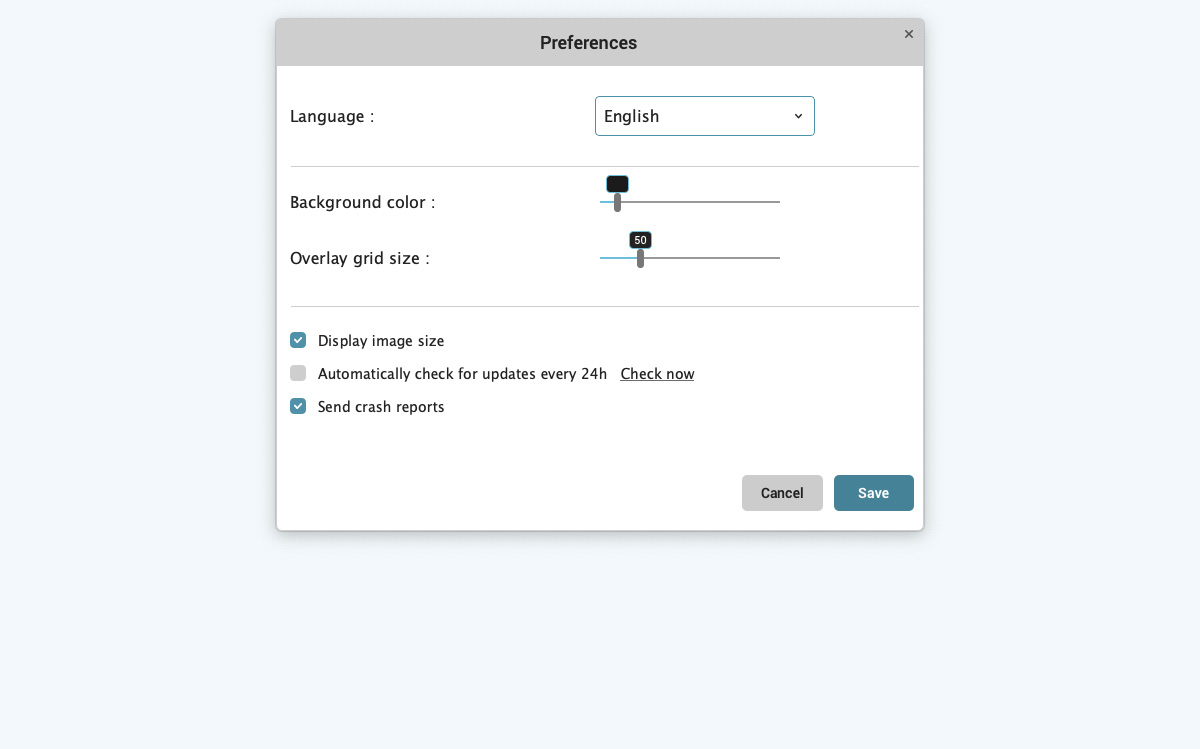Uncheck the Display image size checkbox

pos(298,340)
